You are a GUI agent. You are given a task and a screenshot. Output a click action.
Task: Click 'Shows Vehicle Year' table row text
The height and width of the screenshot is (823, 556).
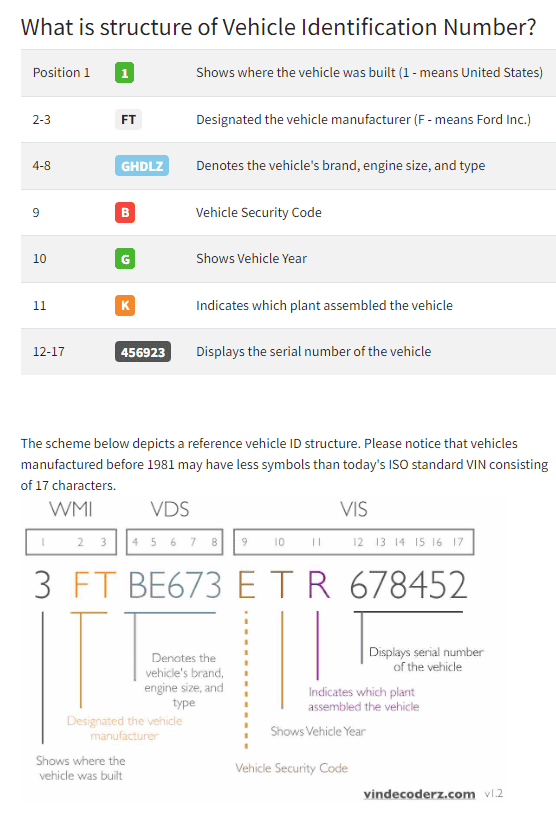pyautogui.click(x=251, y=259)
